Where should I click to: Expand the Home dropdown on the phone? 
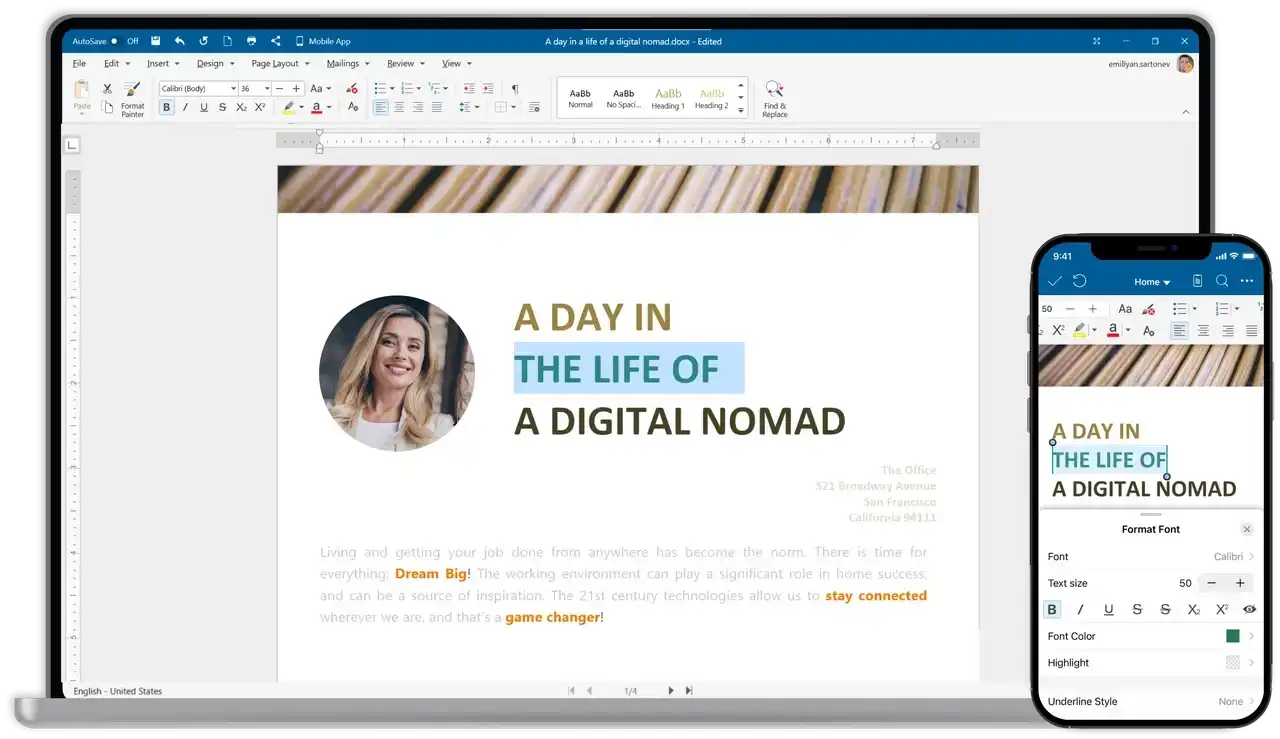tap(1152, 282)
